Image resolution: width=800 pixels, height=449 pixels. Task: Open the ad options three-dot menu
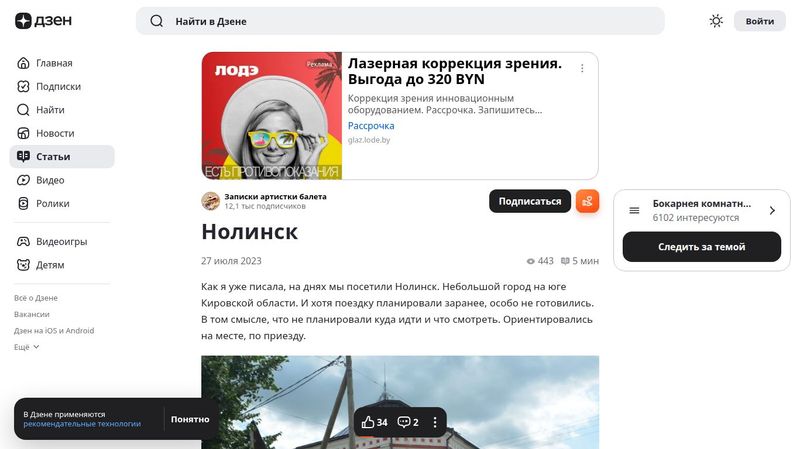582,68
